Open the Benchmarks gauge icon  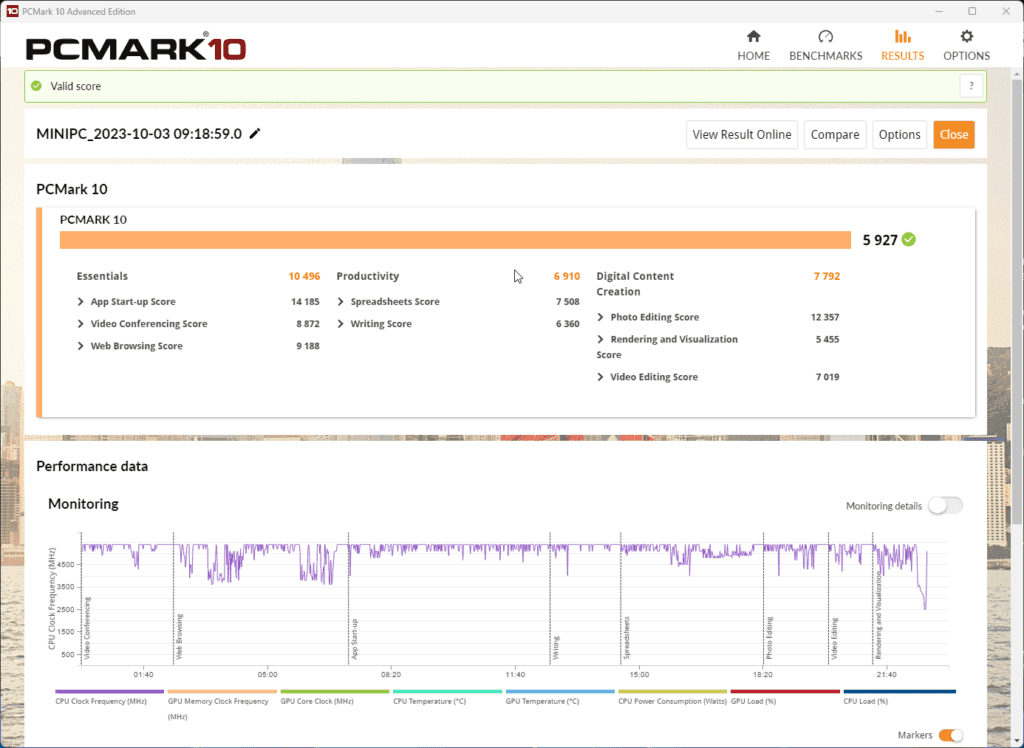pos(825,37)
